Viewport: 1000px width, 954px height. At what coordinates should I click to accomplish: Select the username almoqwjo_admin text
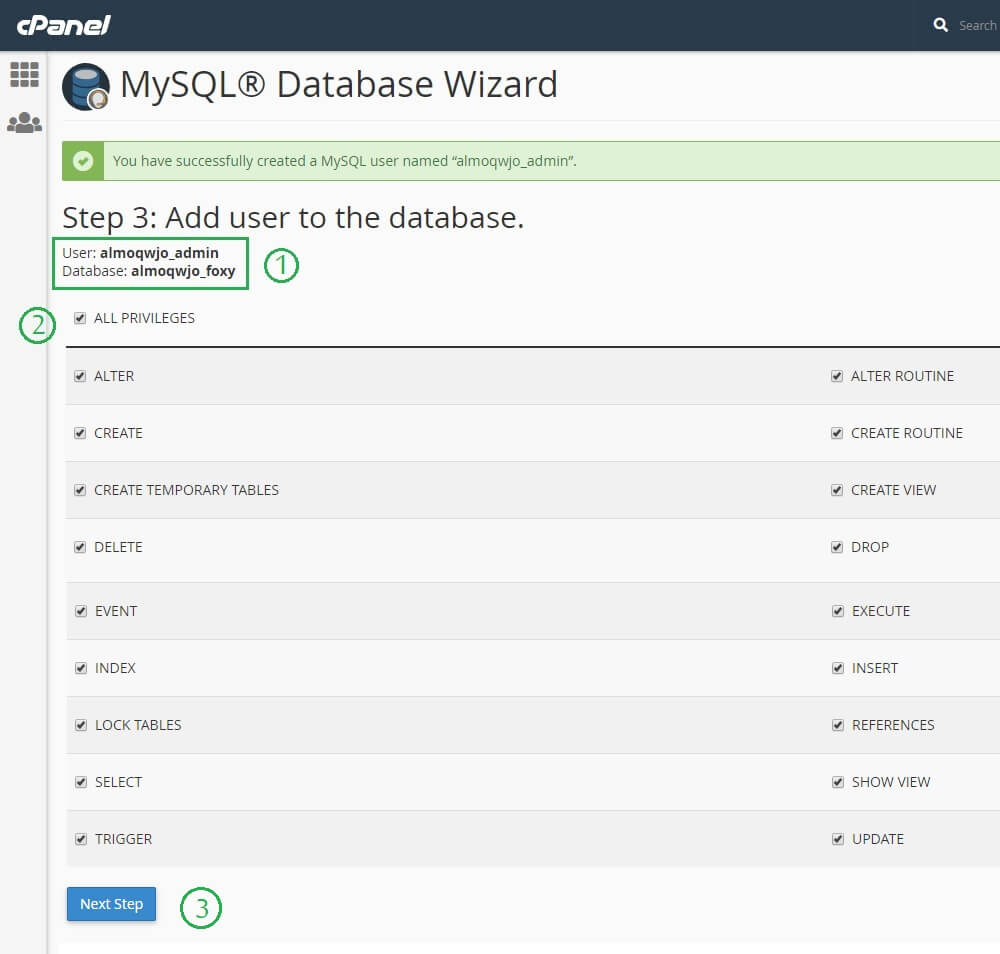click(159, 253)
